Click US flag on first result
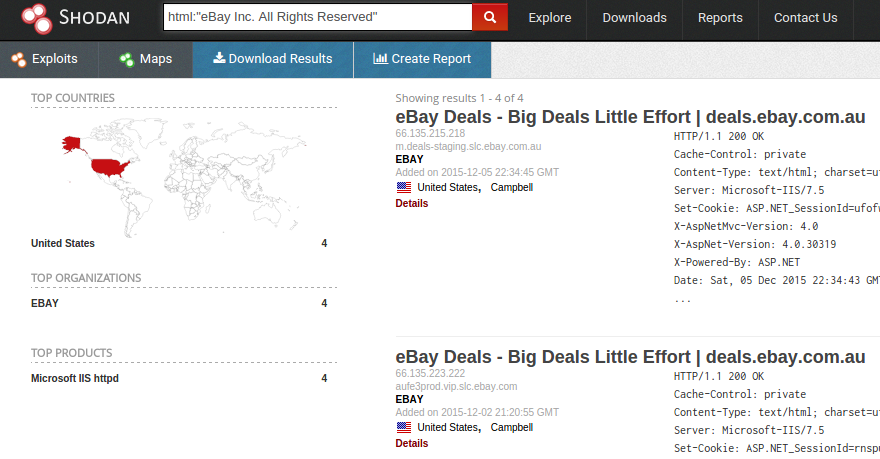 tap(404, 187)
